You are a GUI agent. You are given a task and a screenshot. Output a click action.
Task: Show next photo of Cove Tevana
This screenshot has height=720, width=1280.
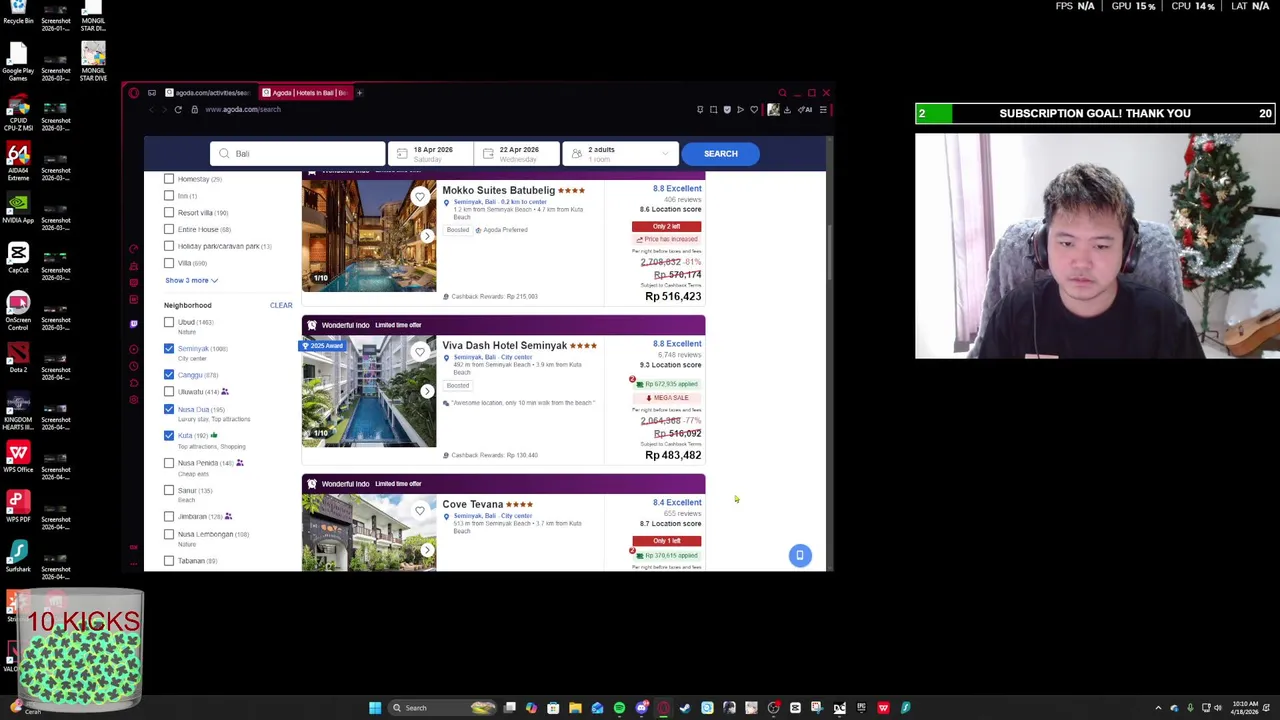point(427,550)
